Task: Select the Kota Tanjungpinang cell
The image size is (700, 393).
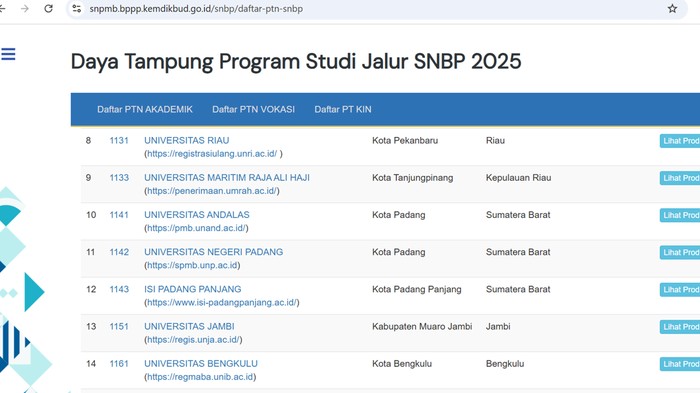Action: click(412, 177)
